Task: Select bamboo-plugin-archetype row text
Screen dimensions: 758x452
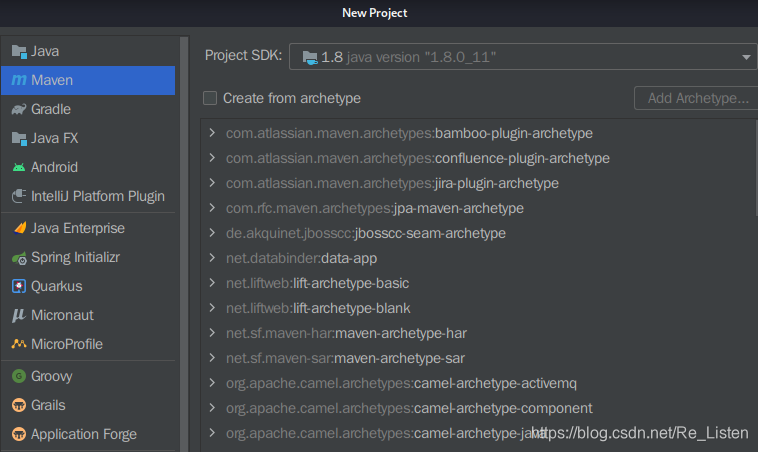Action: pos(409,133)
